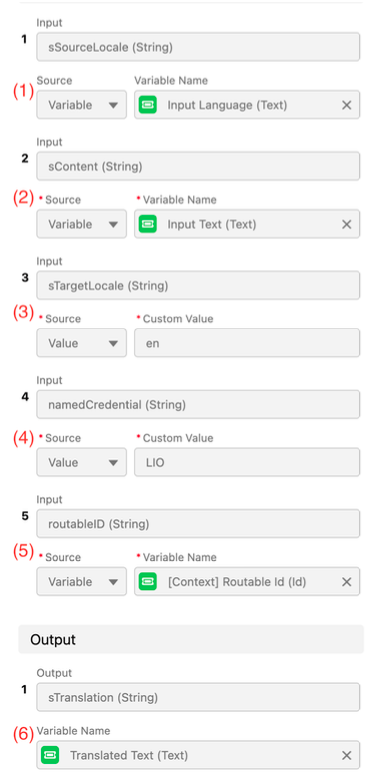Click the green Translated Text variable icon

[50, 755]
